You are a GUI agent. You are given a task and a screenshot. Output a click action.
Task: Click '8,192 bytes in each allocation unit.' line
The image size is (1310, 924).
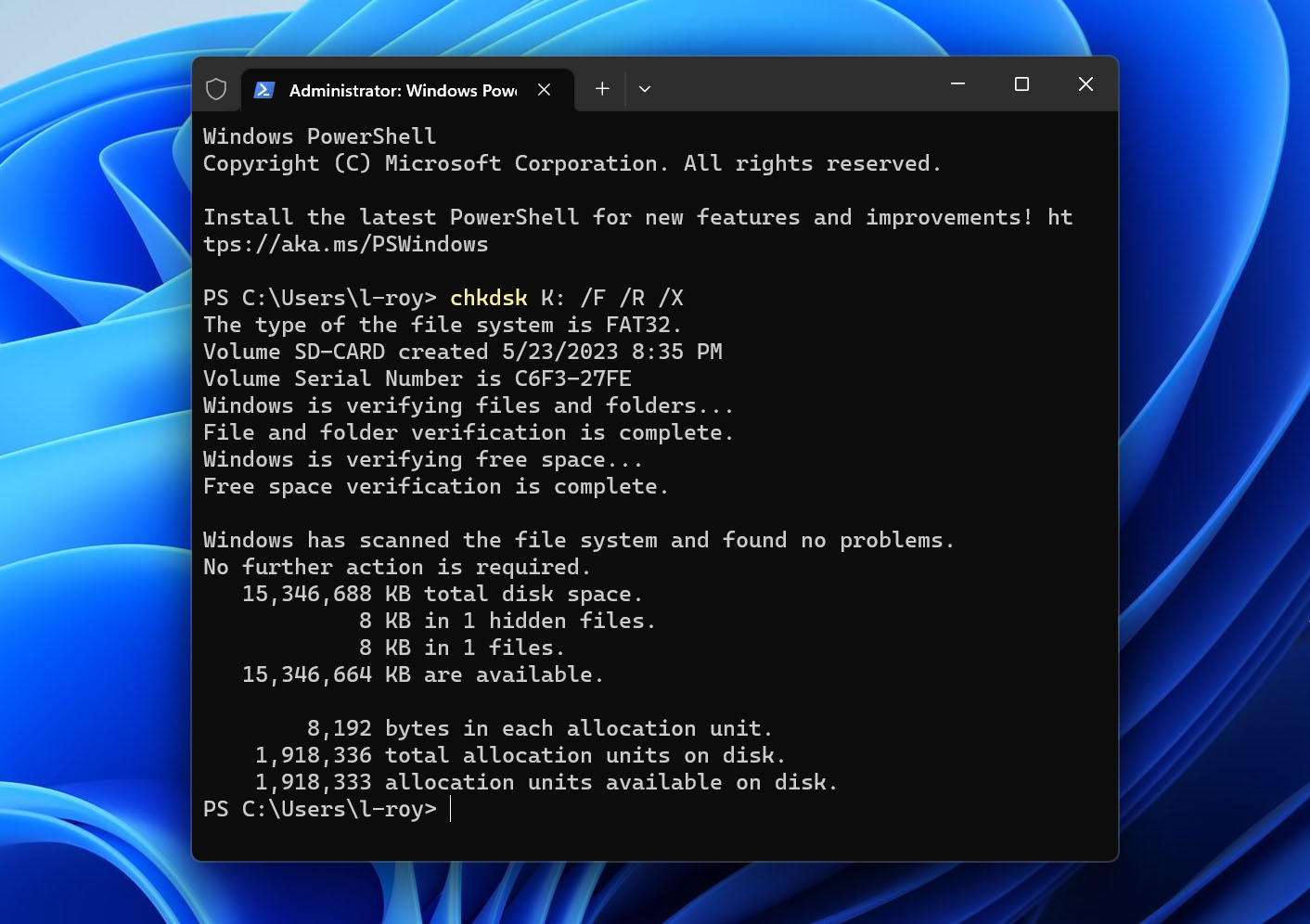click(x=540, y=728)
